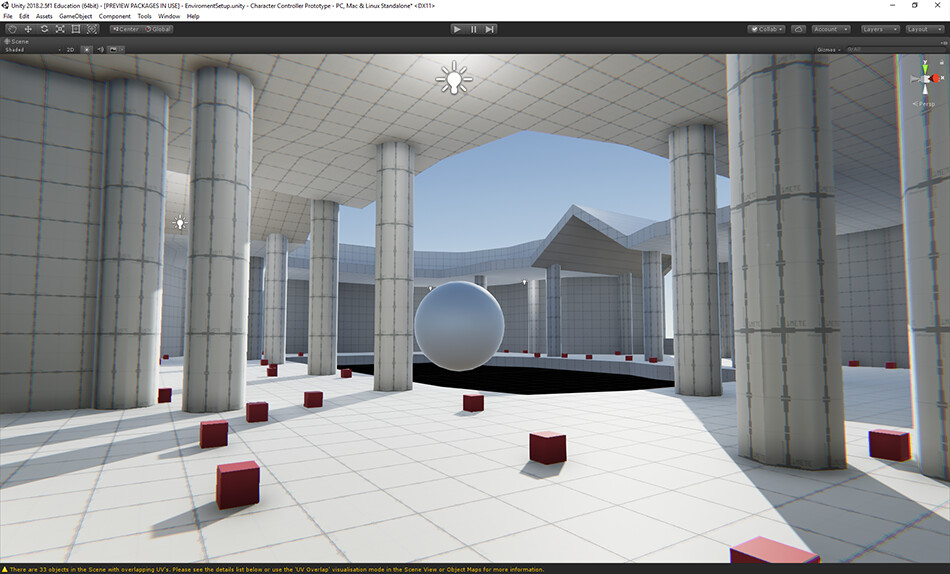The image size is (950, 574).
Task: Toggle pivot mode Center button
Action: coord(125,29)
